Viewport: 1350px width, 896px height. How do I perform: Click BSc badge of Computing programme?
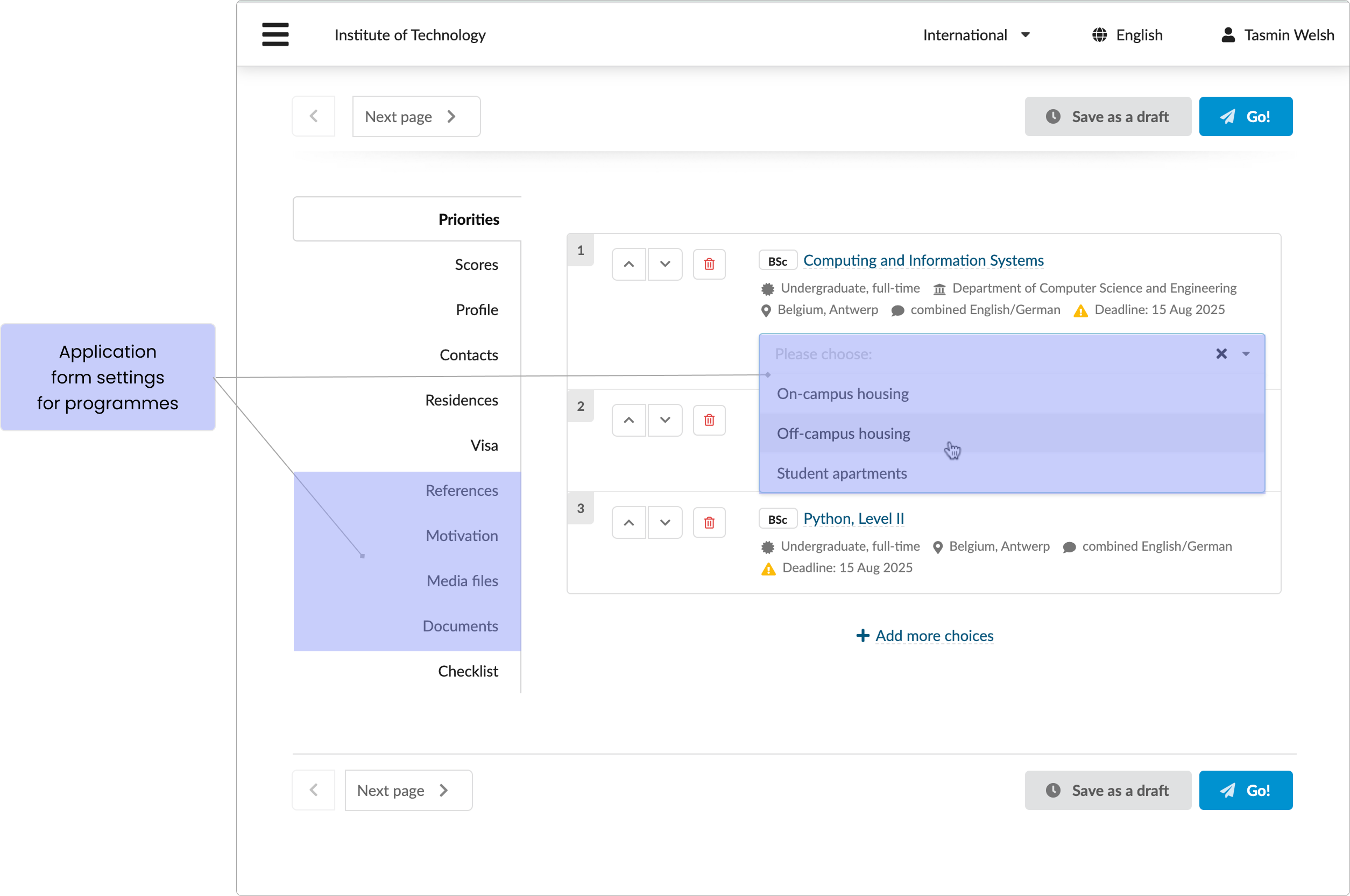tap(778, 261)
